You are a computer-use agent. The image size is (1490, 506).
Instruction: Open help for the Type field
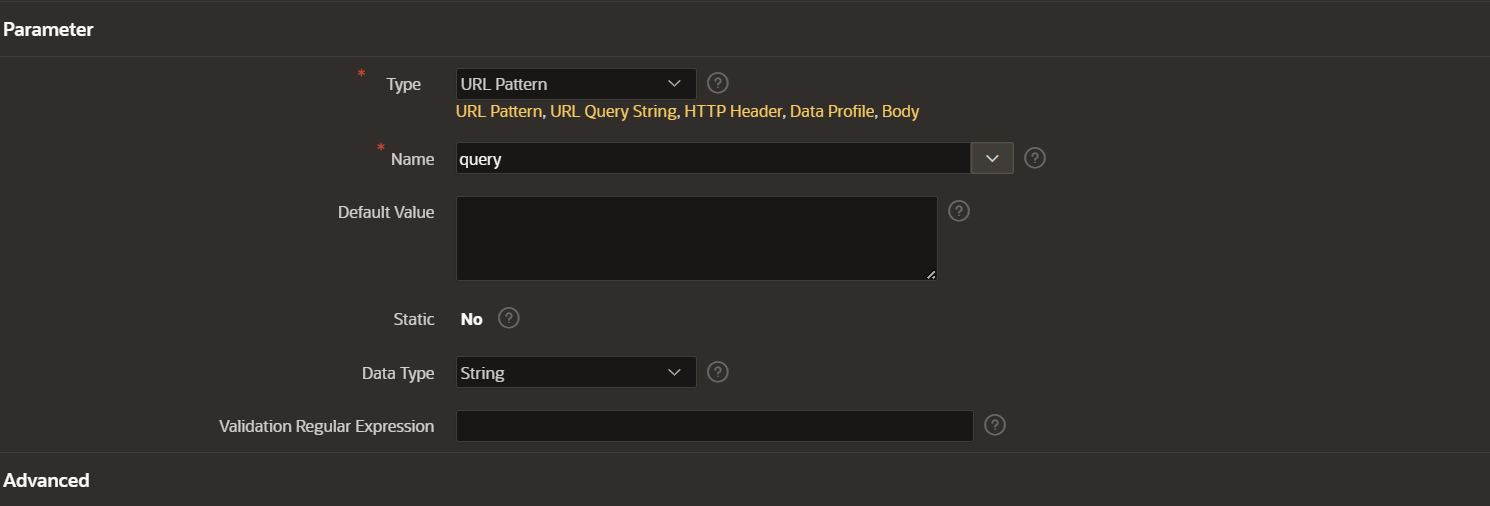pos(717,83)
